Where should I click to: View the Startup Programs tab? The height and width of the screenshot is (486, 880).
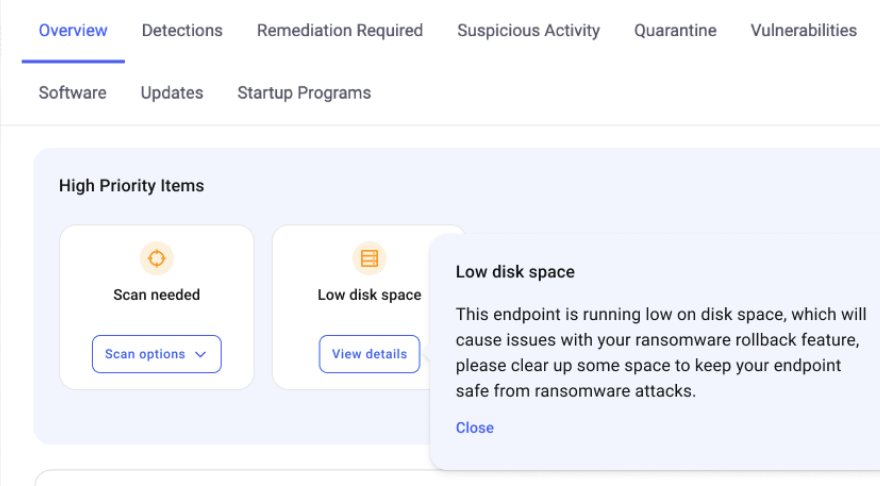click(x=304, y=93)
